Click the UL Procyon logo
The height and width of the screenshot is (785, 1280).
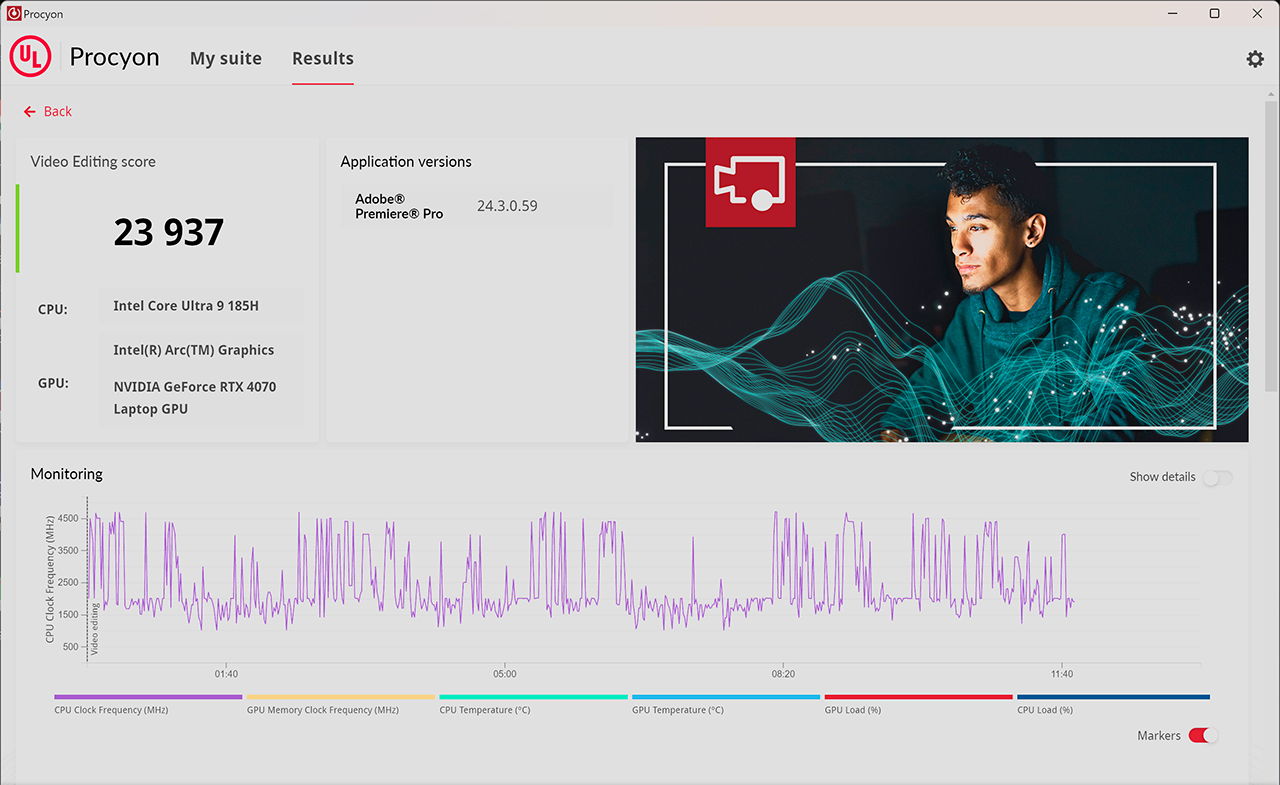coord(30,58)
